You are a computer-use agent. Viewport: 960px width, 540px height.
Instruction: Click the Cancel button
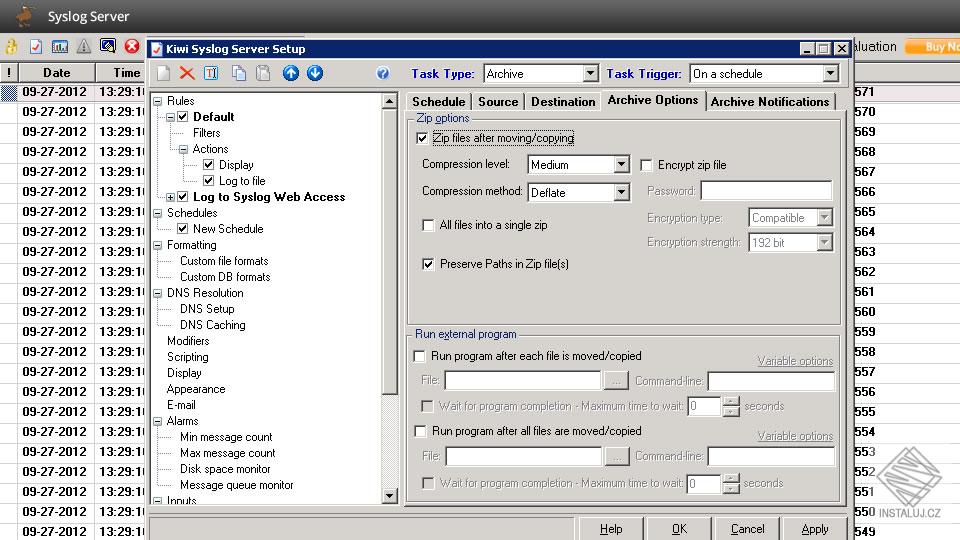coord(747,529)
